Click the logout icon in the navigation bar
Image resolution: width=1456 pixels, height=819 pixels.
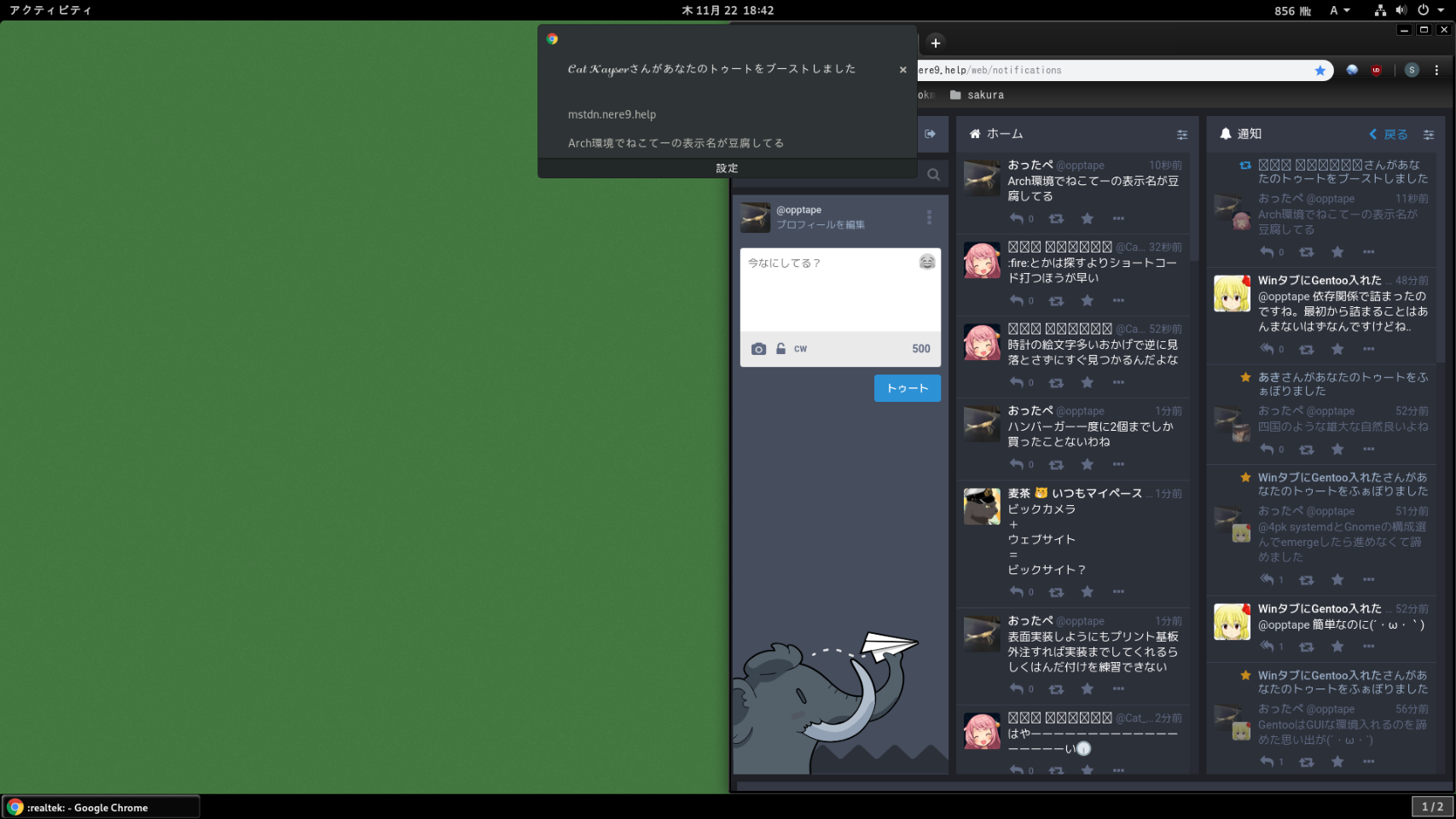931,134
